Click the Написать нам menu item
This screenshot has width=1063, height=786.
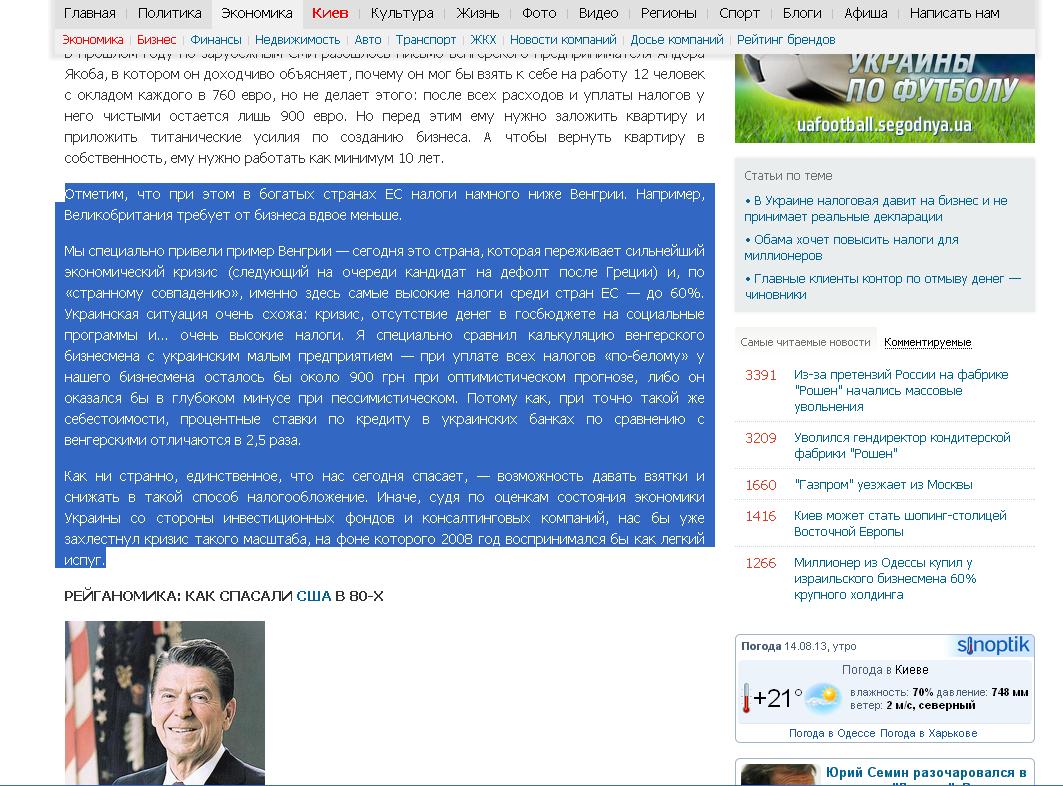tap(954, 13)
